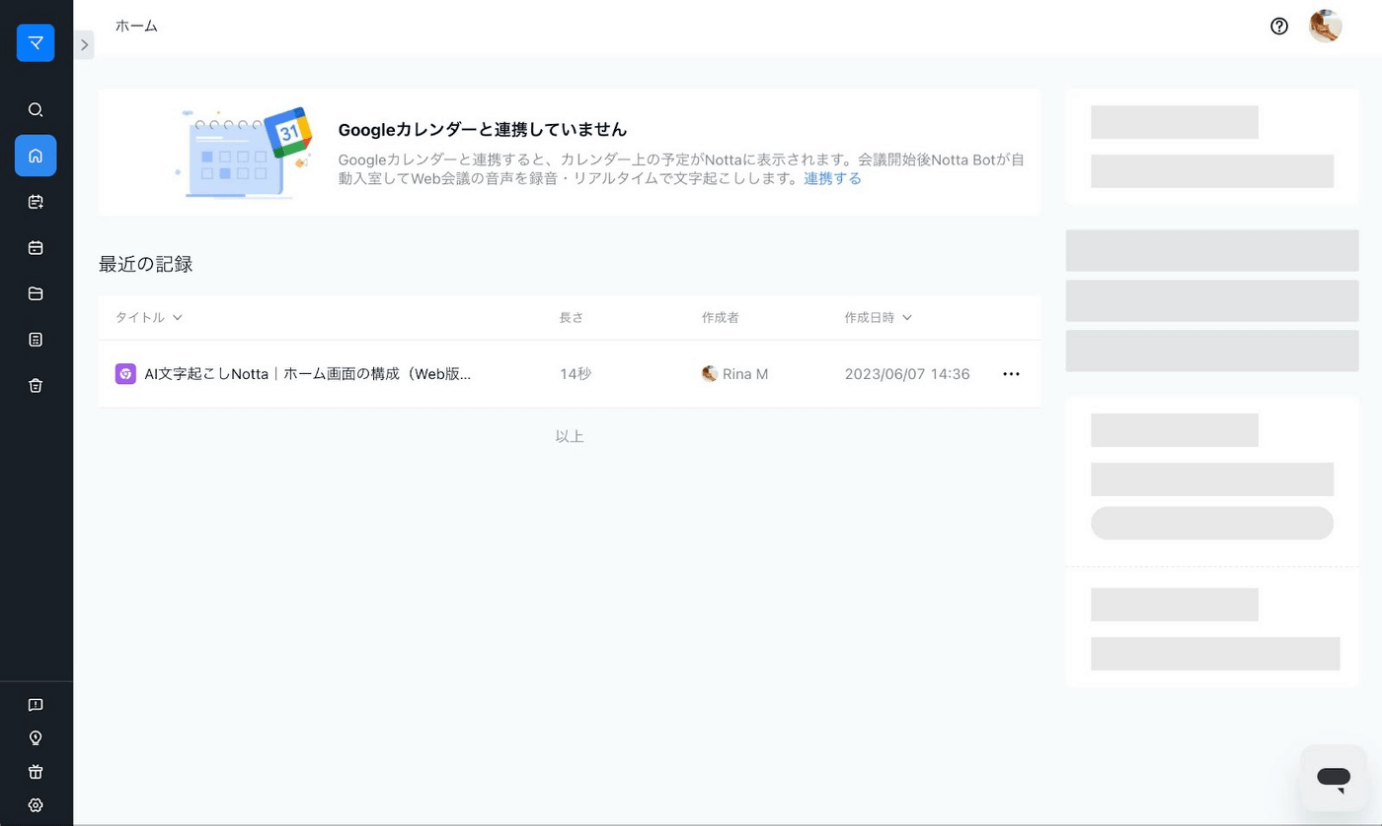The width and height of the screenshot is (1382, 826).
Task: Open the feedback speech-bubble icon in sidebar
Action: click(x=35, y=705)
